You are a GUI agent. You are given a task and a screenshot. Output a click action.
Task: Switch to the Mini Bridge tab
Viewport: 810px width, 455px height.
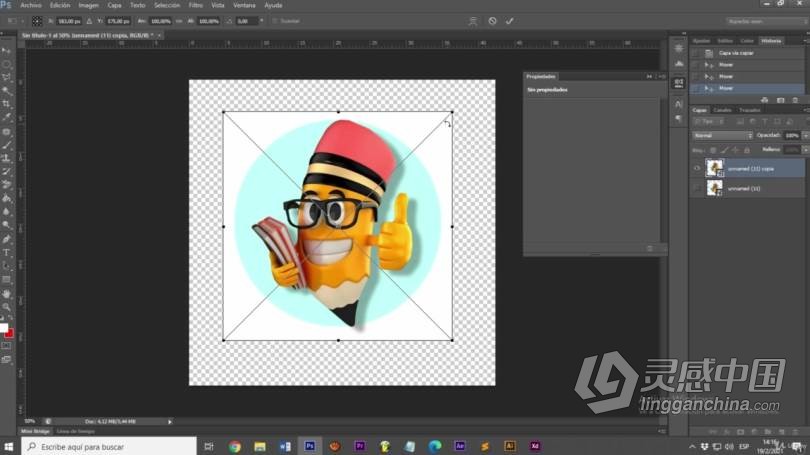click(x=35, y=431)
